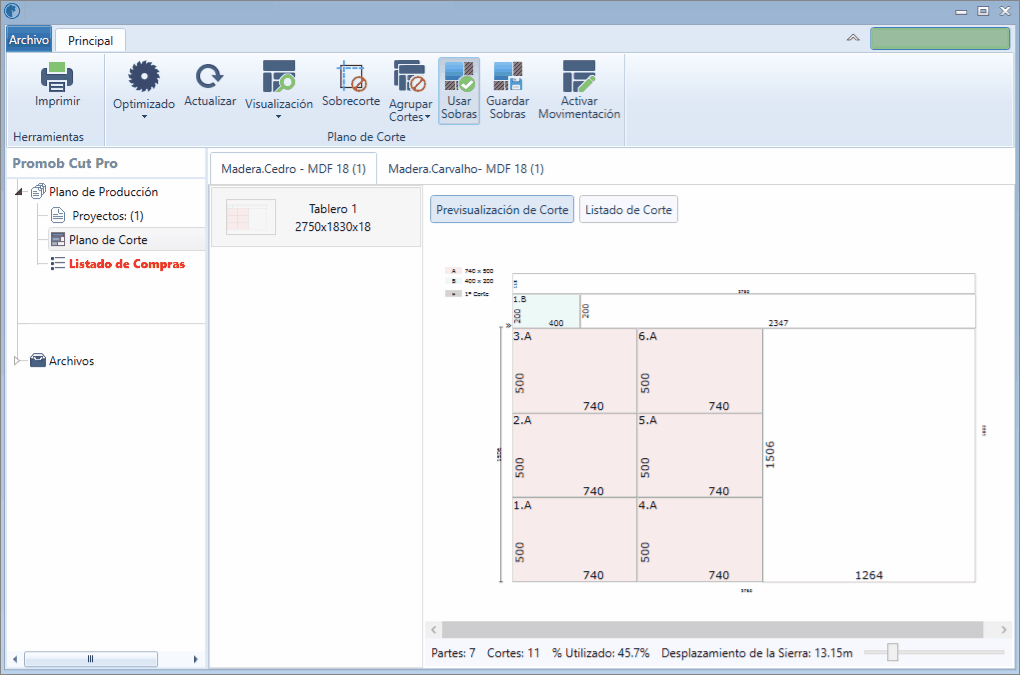The image size is (1020, 675).
Task: Click the Promob application logo icon
Action: click(12, 10)
